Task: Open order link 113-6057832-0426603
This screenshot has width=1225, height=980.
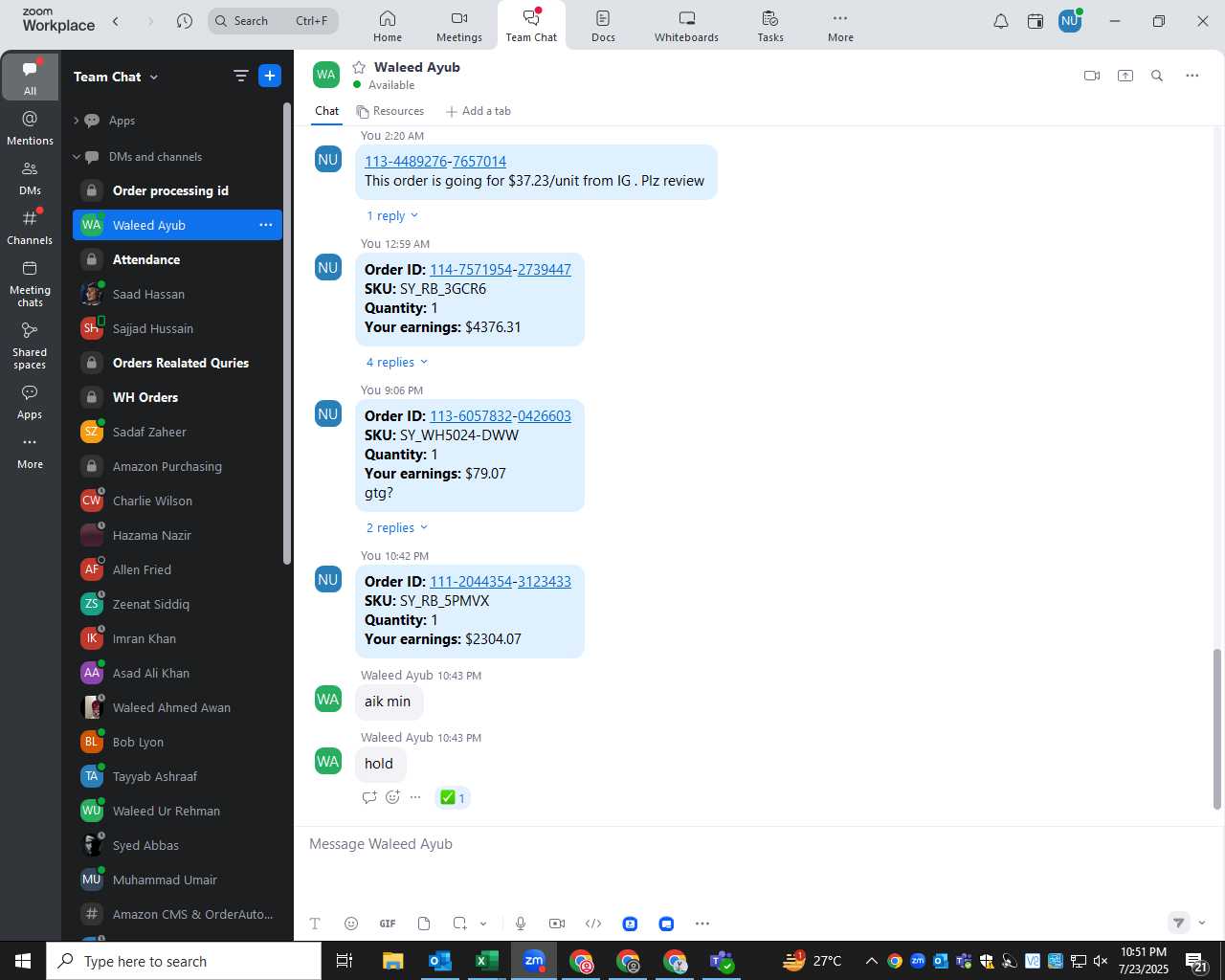Action: pyautogui.click(x=501, y=416)
